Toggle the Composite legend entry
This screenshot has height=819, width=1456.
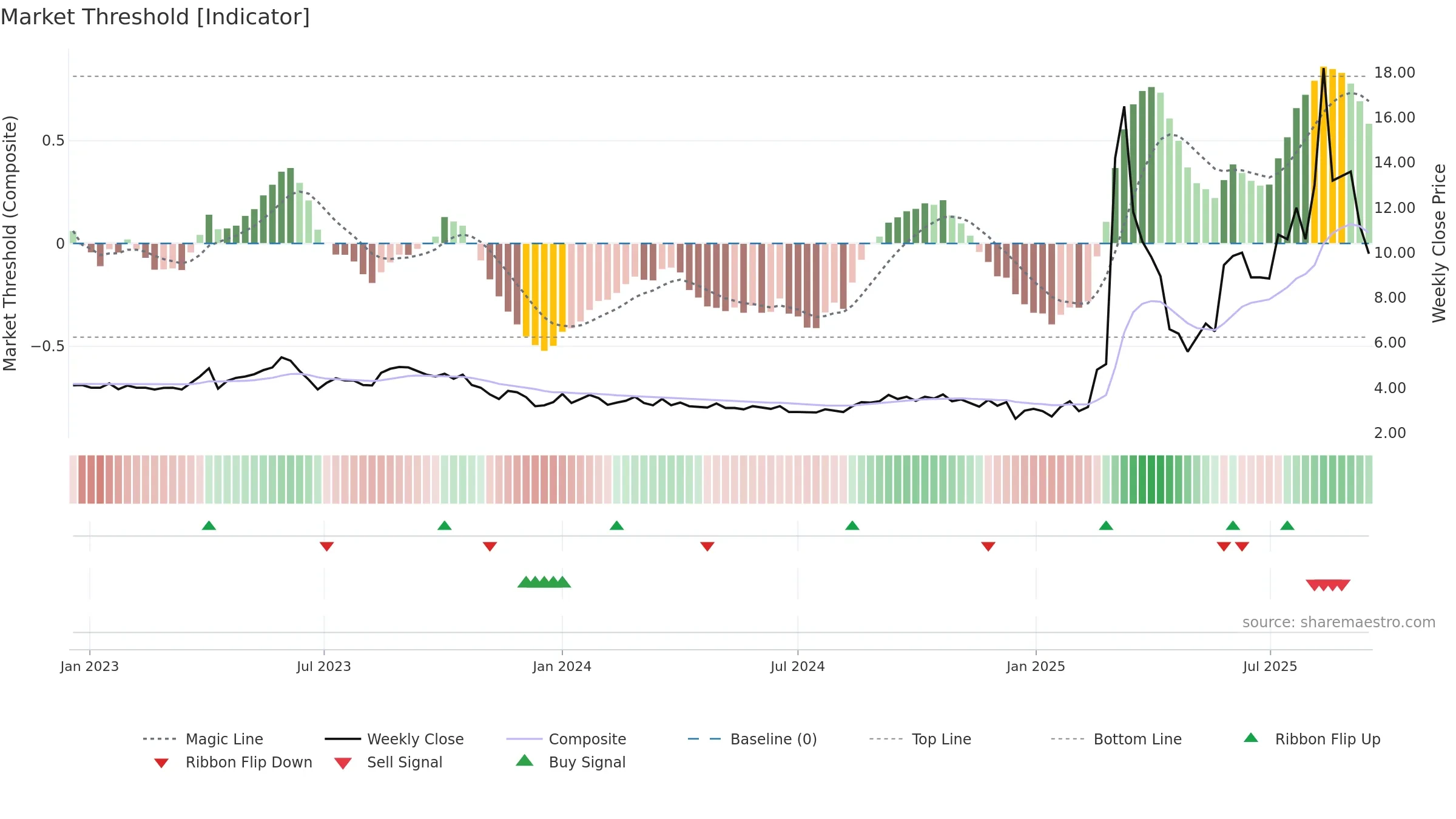(x=566, y=739)
